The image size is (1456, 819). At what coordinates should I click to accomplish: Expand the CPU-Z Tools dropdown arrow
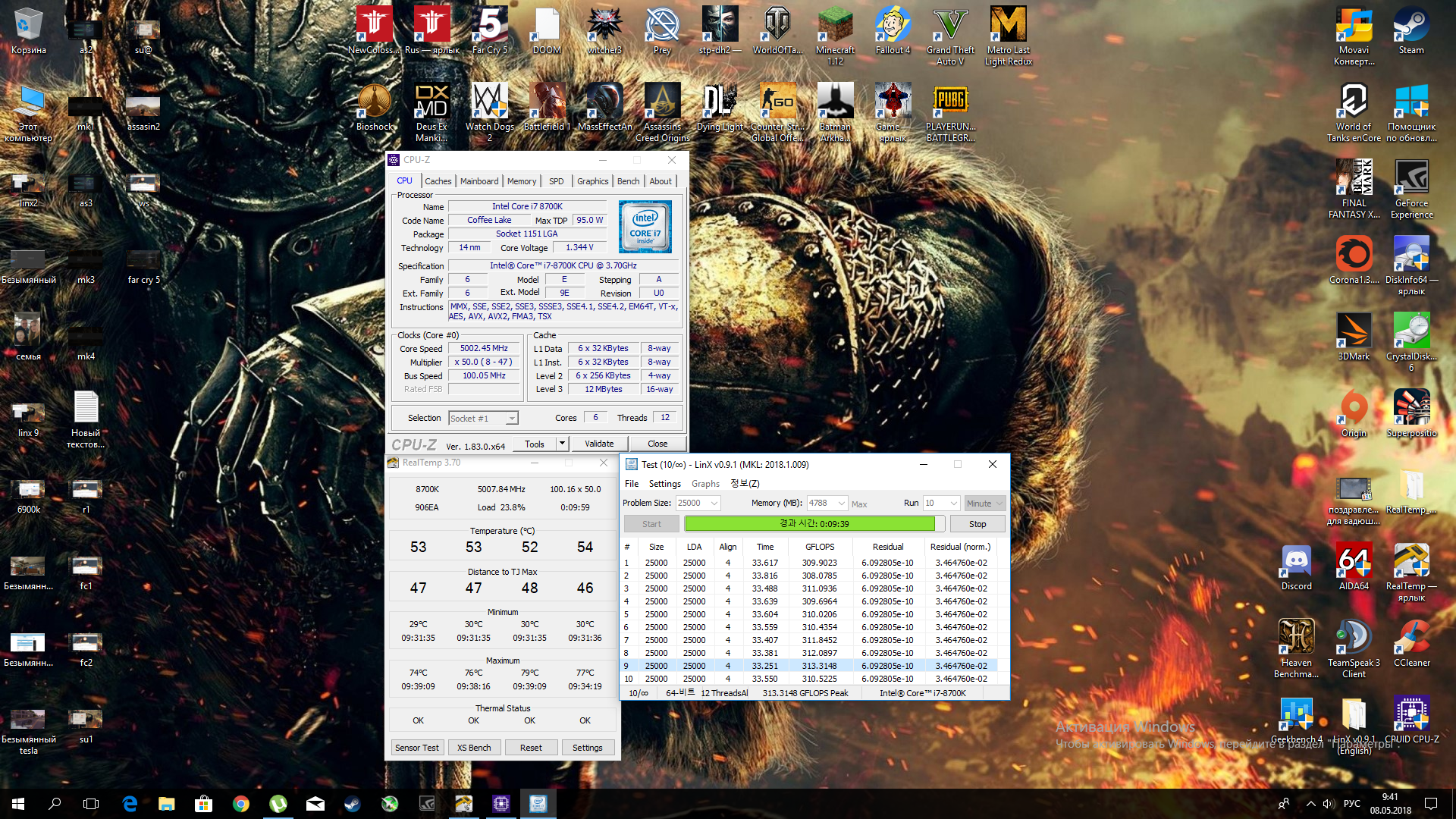click(562, 444)
